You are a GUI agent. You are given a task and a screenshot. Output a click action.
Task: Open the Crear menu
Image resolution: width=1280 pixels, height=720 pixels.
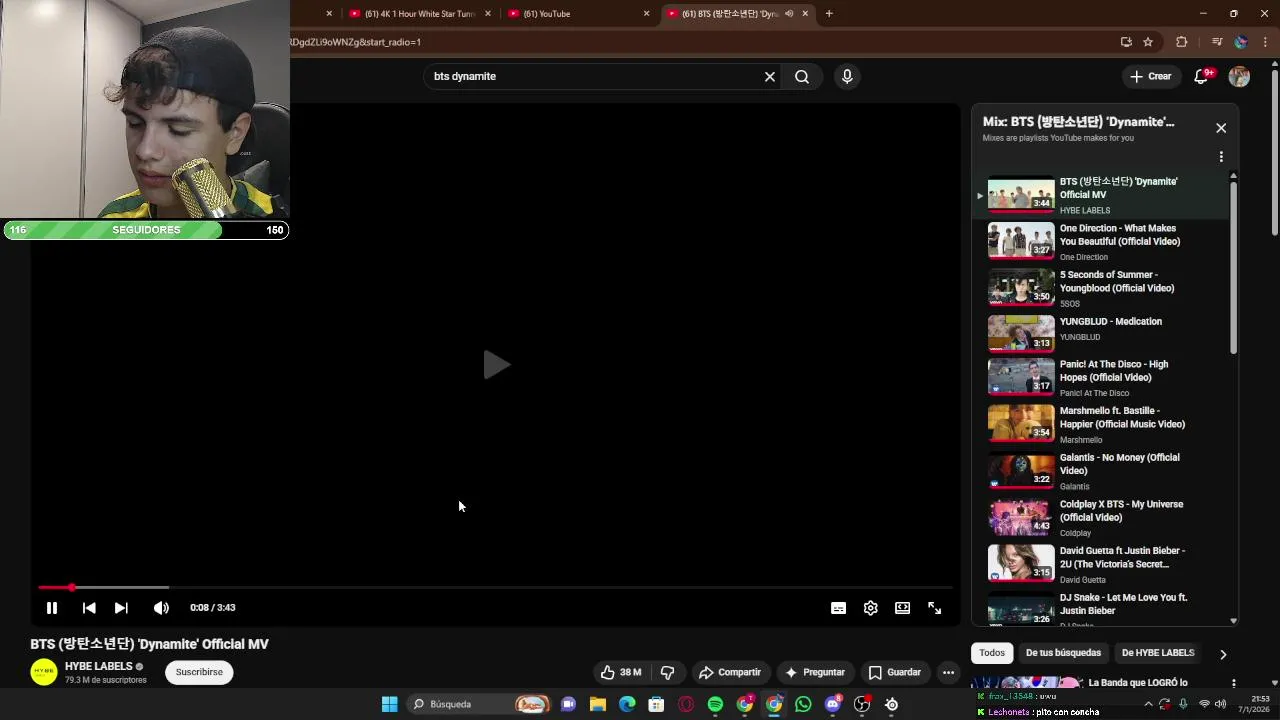coord(1151,77)
